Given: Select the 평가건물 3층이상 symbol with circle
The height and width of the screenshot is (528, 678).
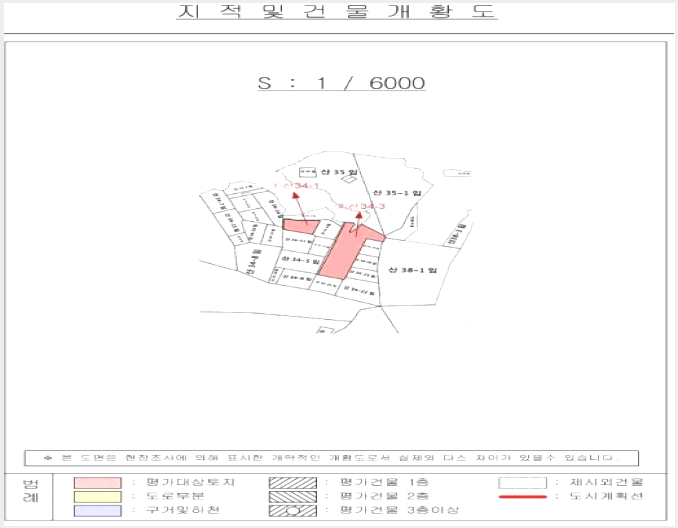Looking at the screenshot, I should pyautogui.click(x=293, y=511).
